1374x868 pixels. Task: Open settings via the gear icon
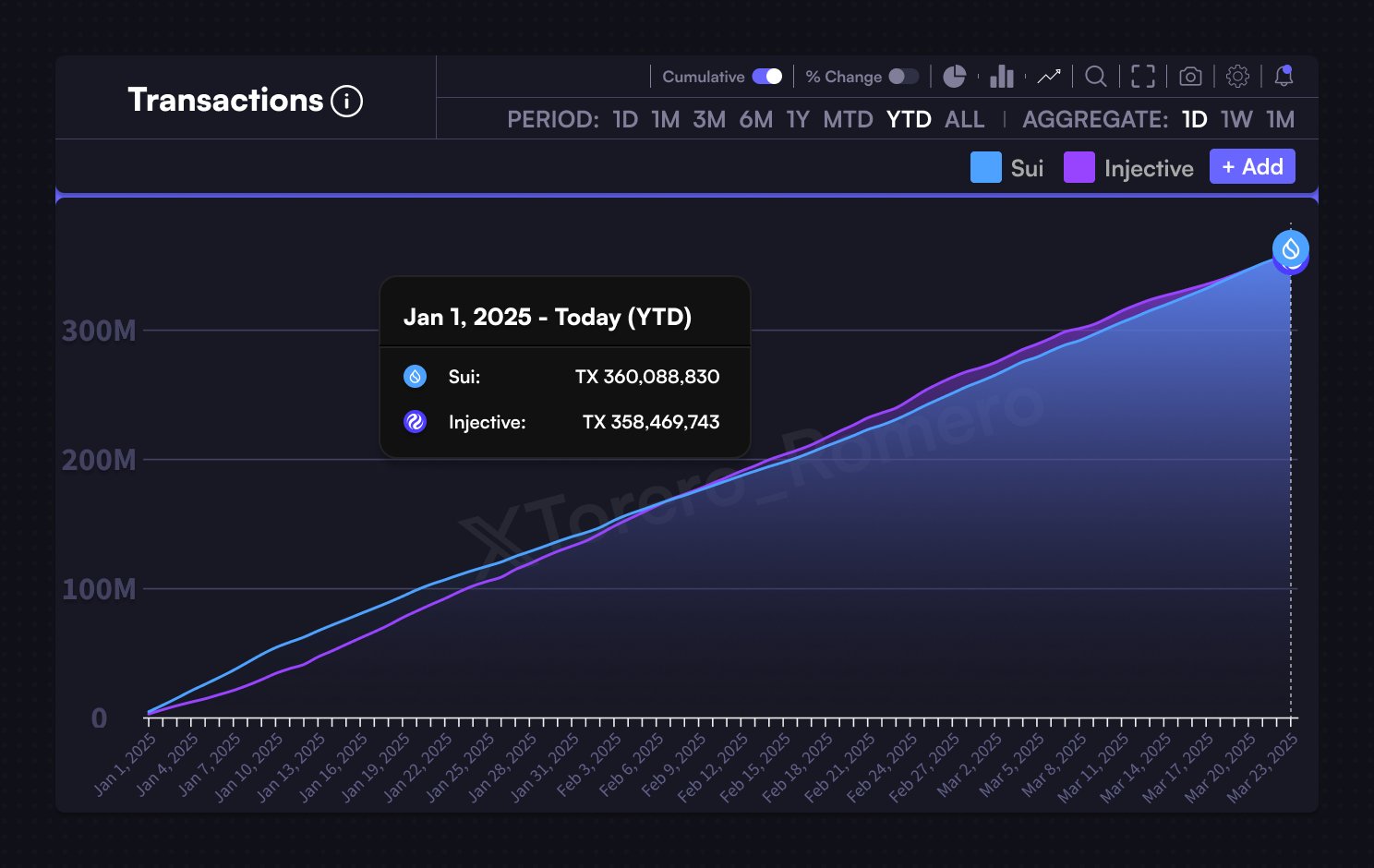1237,77
